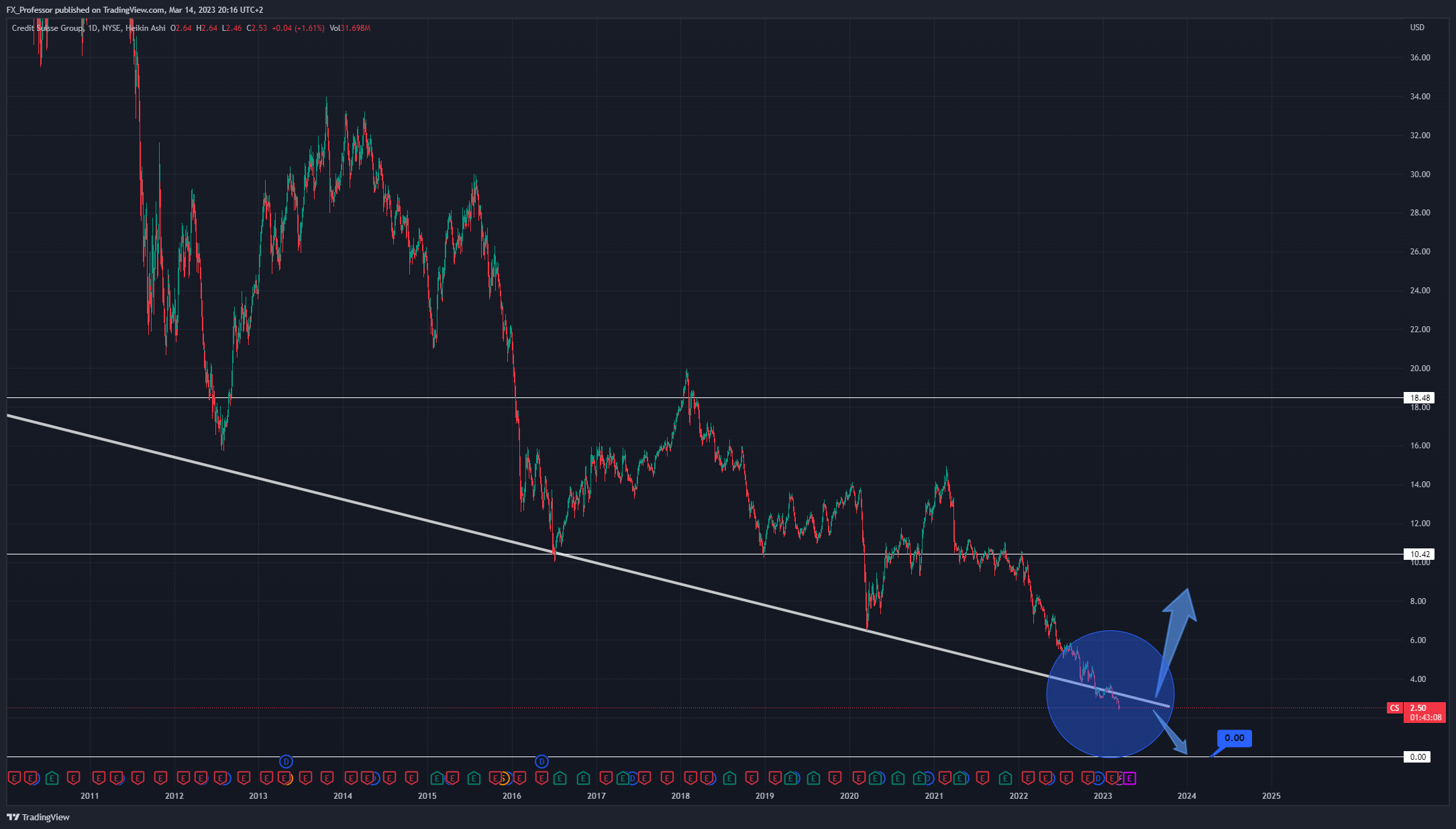Click the white 0.00 axis price label
This screenshot has height=829, width=1456.
[x=1418, y=757]
